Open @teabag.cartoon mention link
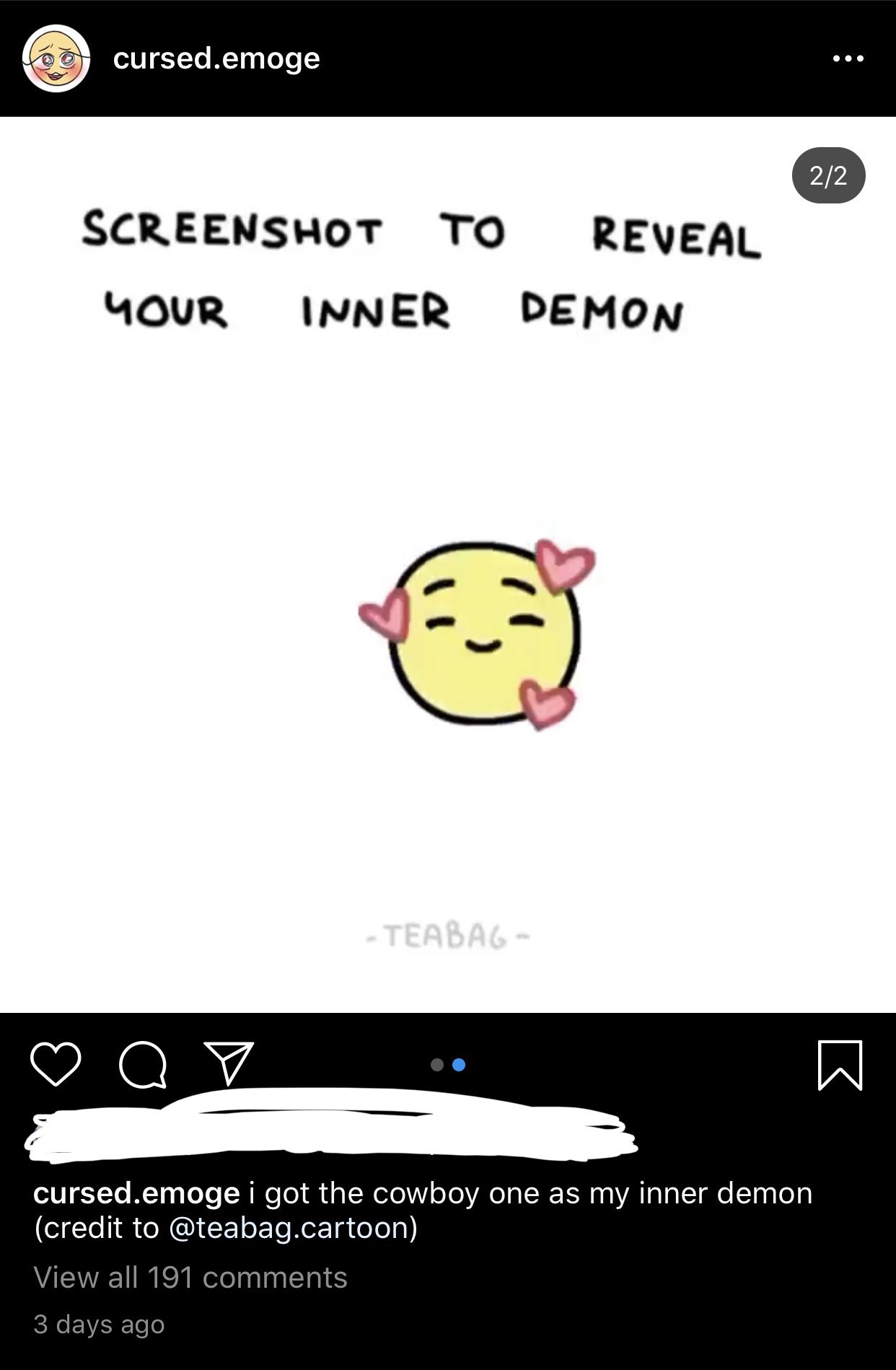Viewport: 896px width, 1370px height. (x=289, y=1228)
